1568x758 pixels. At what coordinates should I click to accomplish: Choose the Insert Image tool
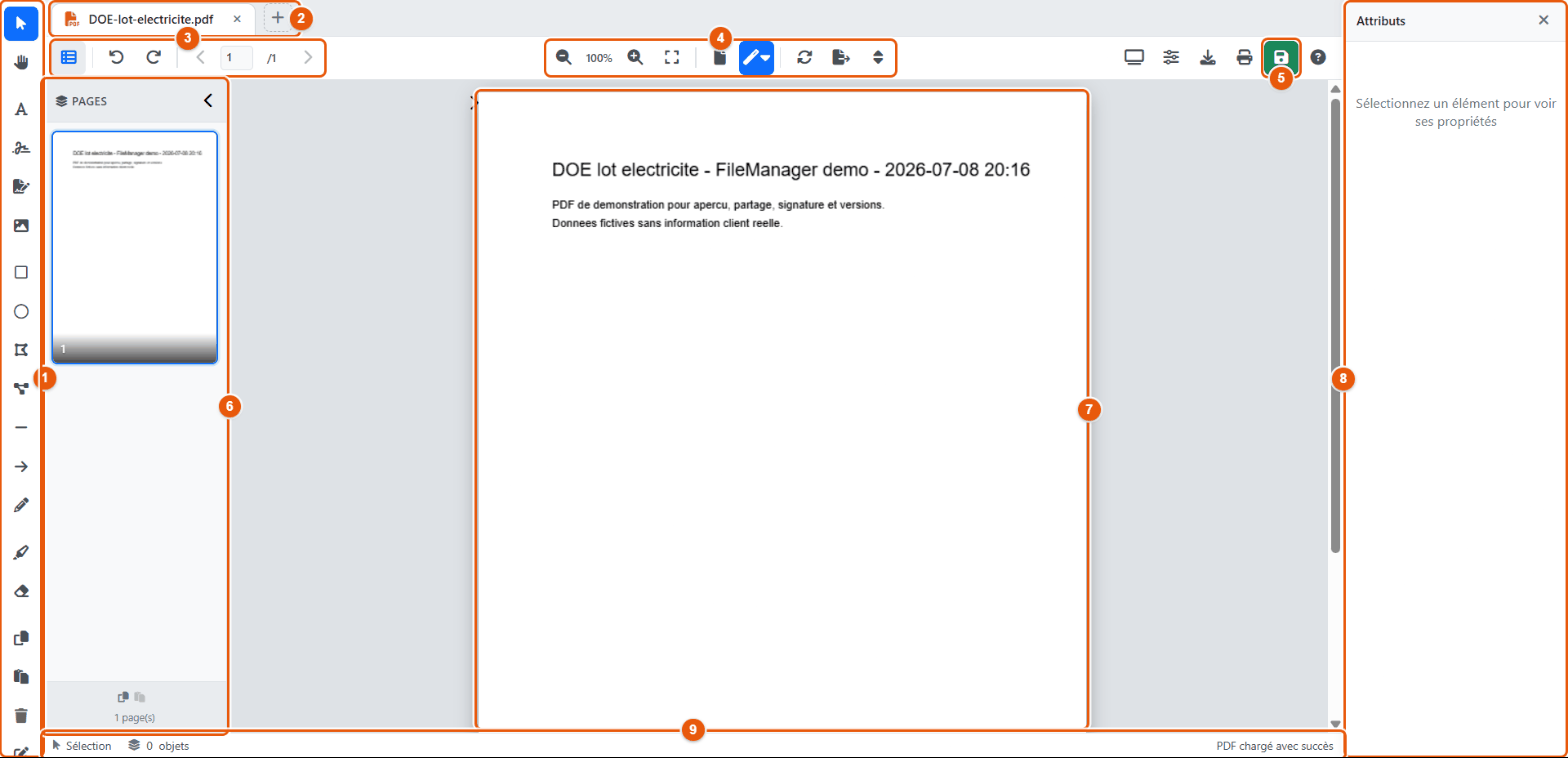pyautogui.click(x=21, y=225)
